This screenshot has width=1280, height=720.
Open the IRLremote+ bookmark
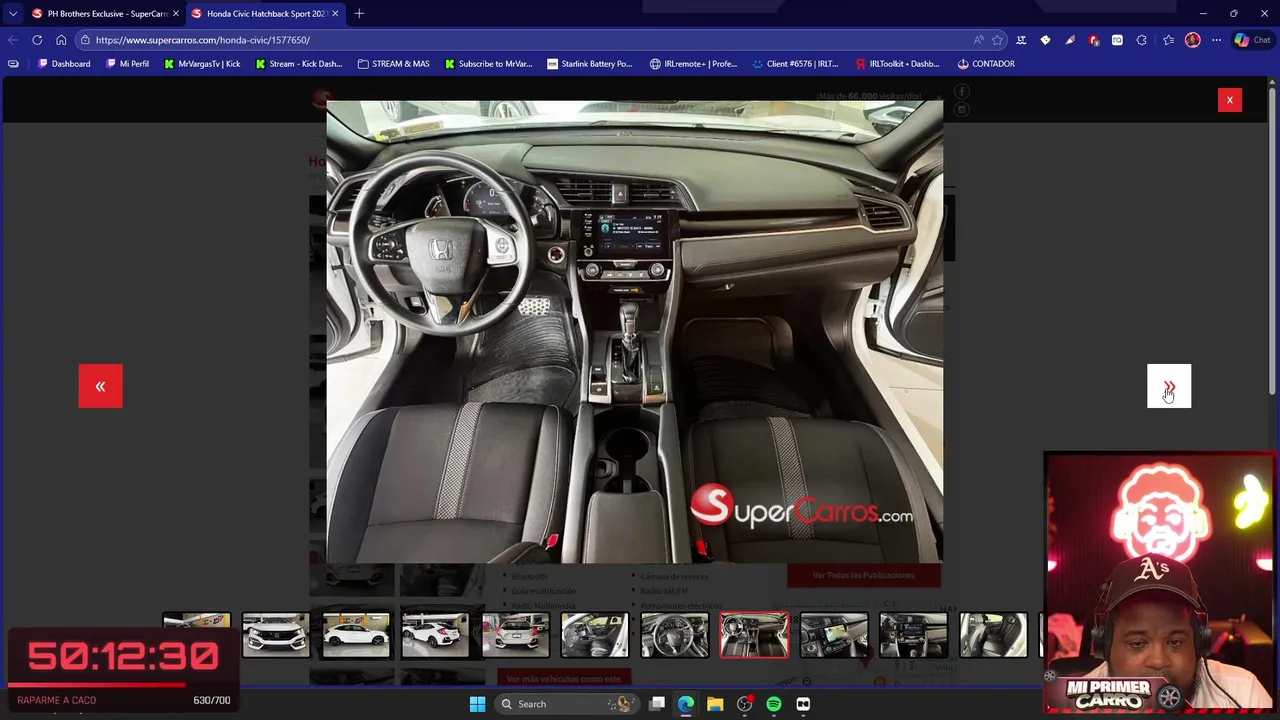[693, 64]
